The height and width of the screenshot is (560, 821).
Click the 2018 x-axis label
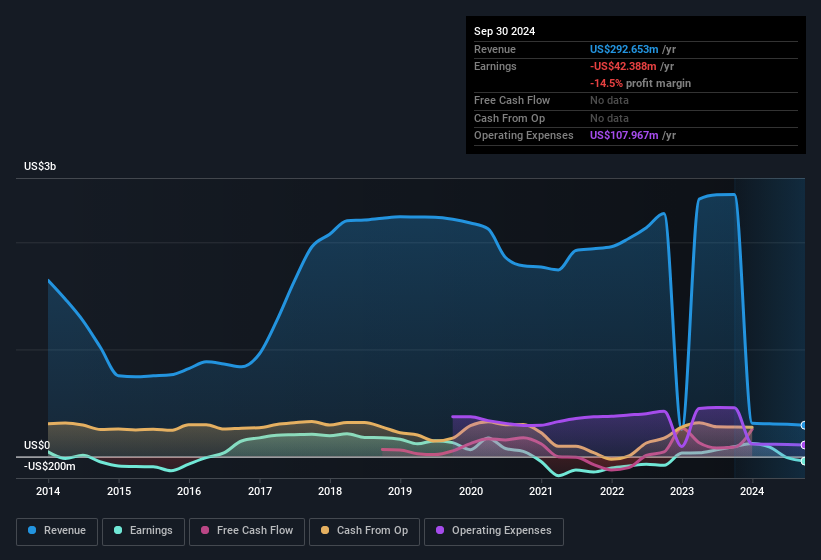[x=330, y=491]
